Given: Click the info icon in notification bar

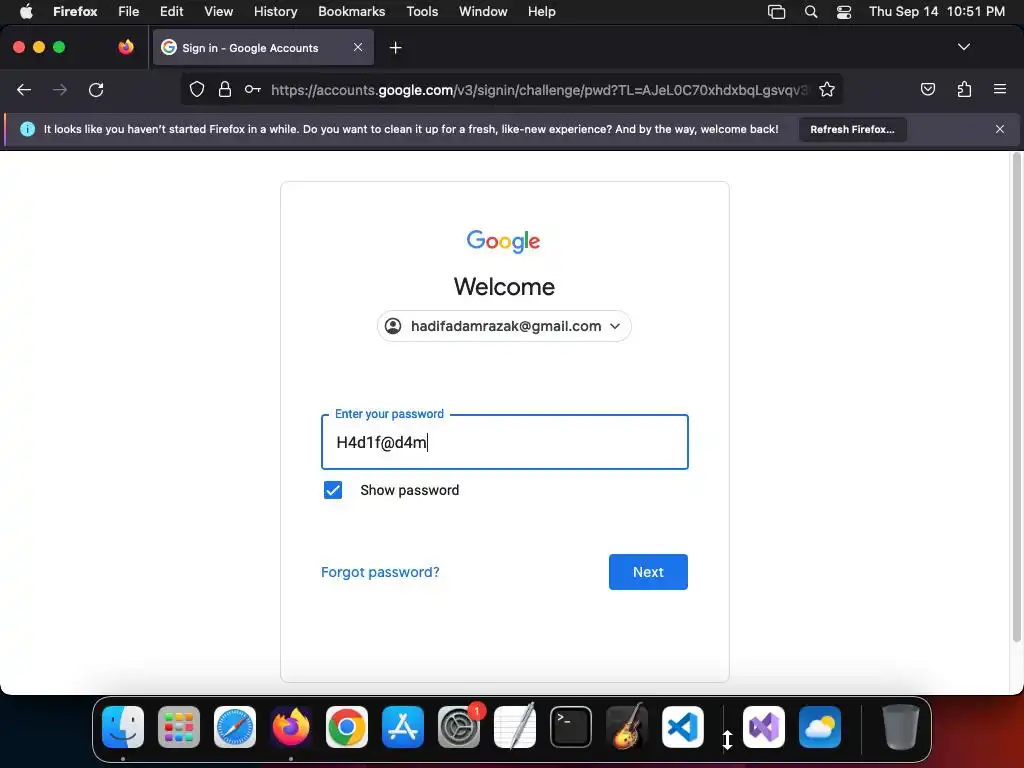Looking at the screenshot, I should pos(27,129).
